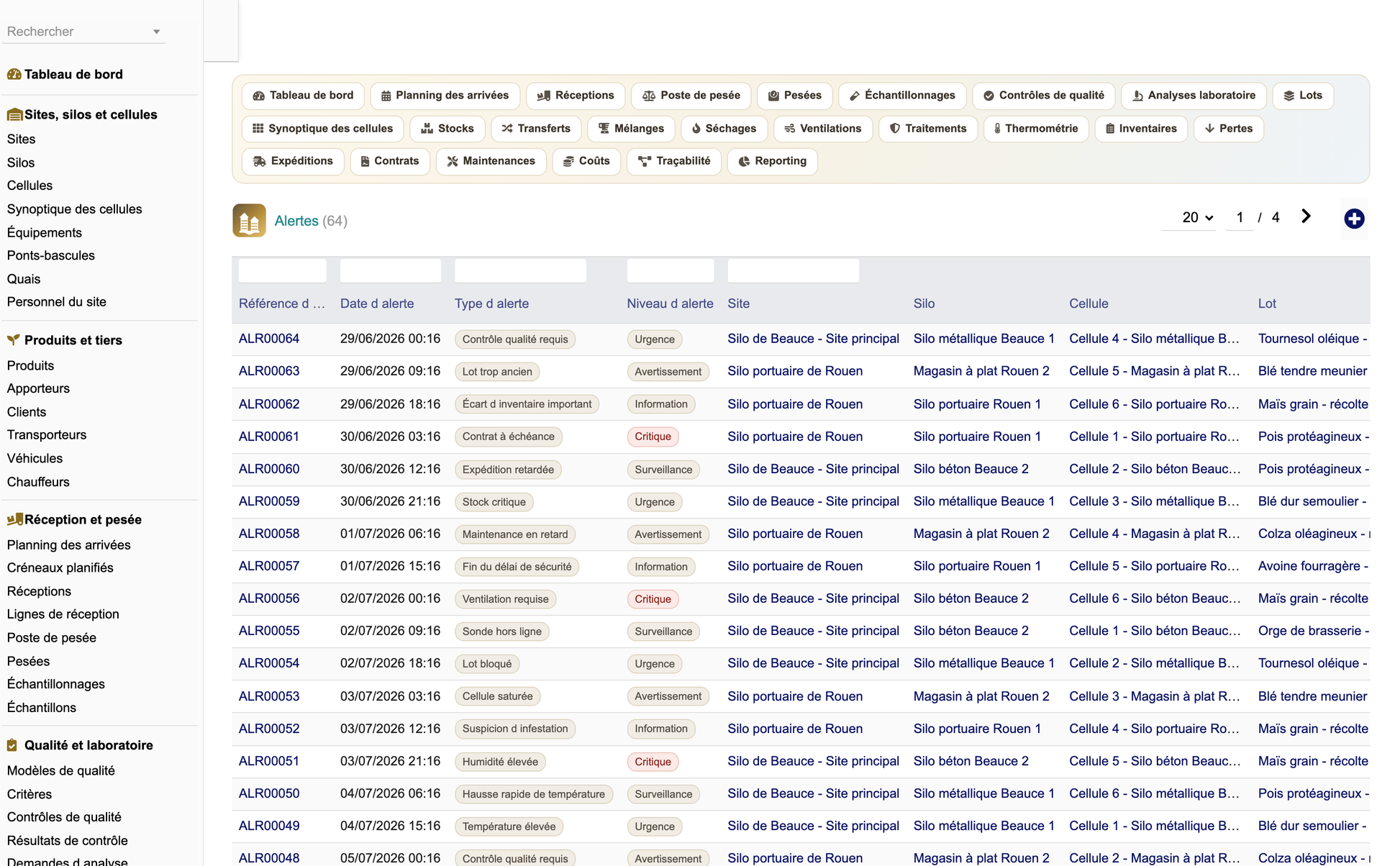Viewport: 1400px width, 866px height.
Task: Open Thermométrie toolbar button
Action: (x=1036, y=129)
